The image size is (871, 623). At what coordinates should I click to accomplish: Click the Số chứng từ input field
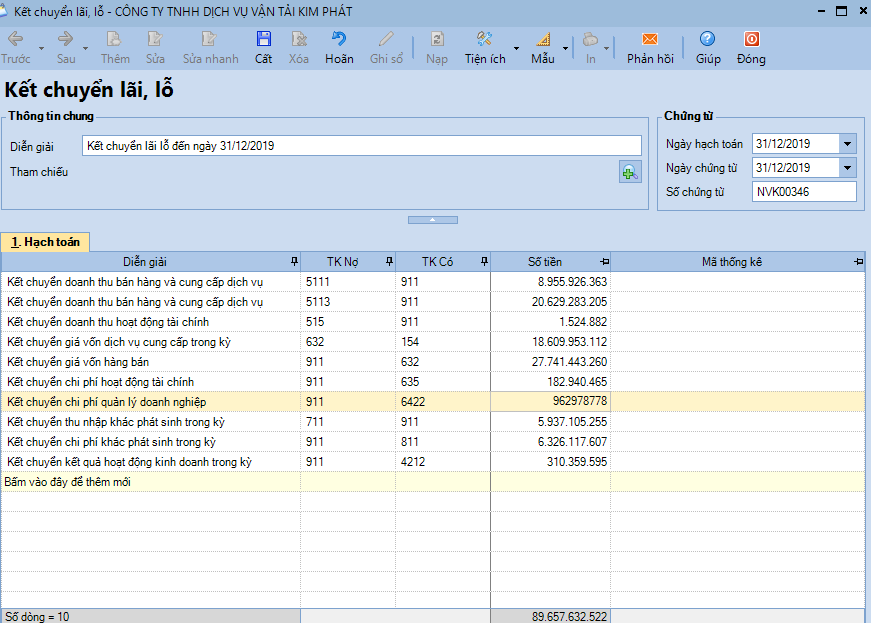click(x=804, y=192)
